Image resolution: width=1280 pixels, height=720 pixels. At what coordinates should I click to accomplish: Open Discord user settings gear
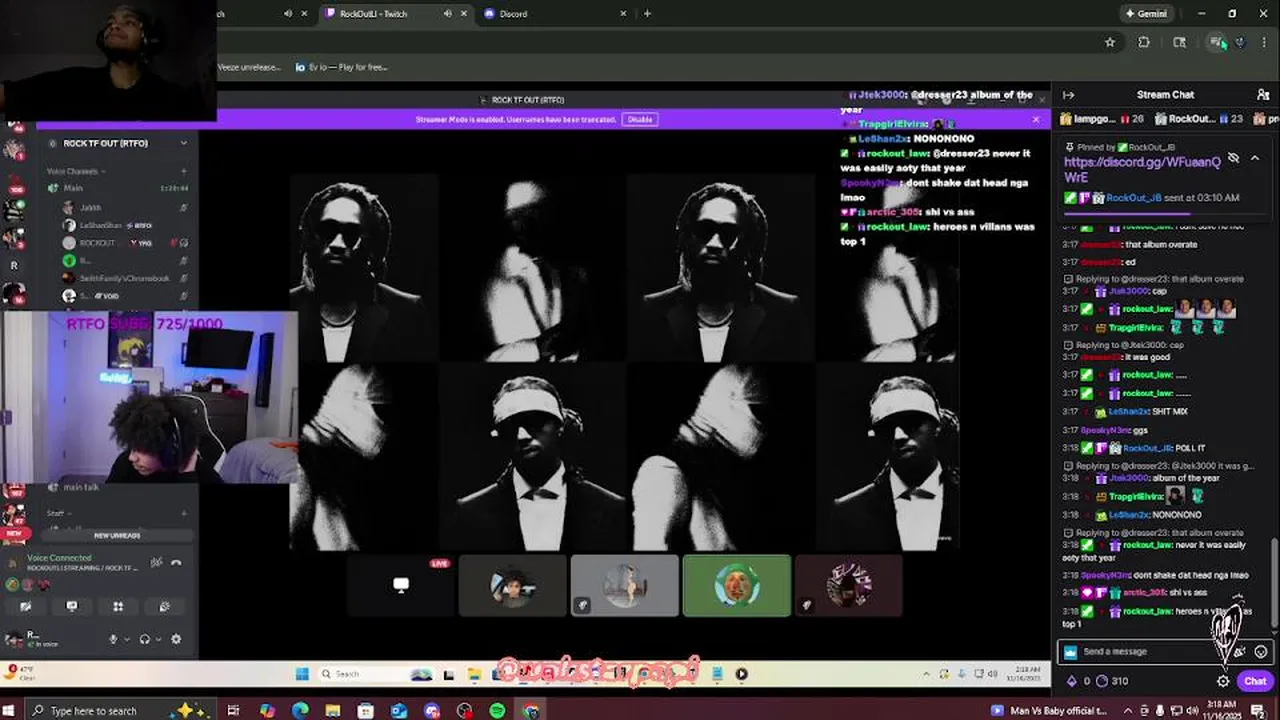[x=176, y=639]
